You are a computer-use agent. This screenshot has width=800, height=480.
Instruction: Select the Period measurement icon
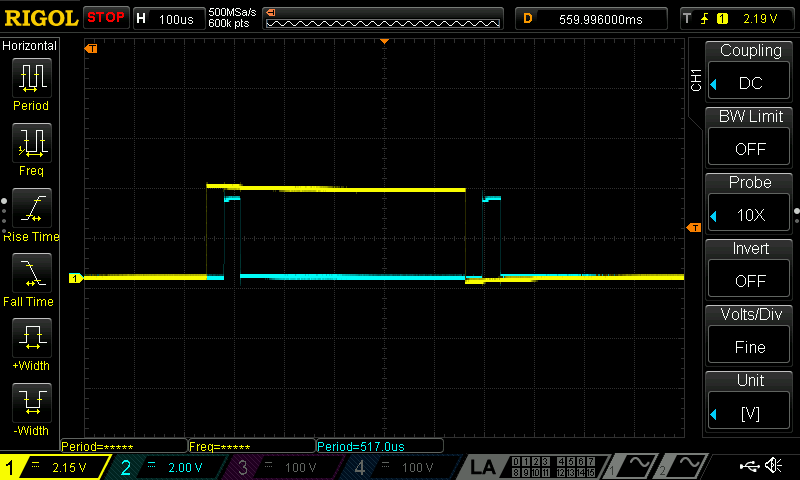(31, 78)
